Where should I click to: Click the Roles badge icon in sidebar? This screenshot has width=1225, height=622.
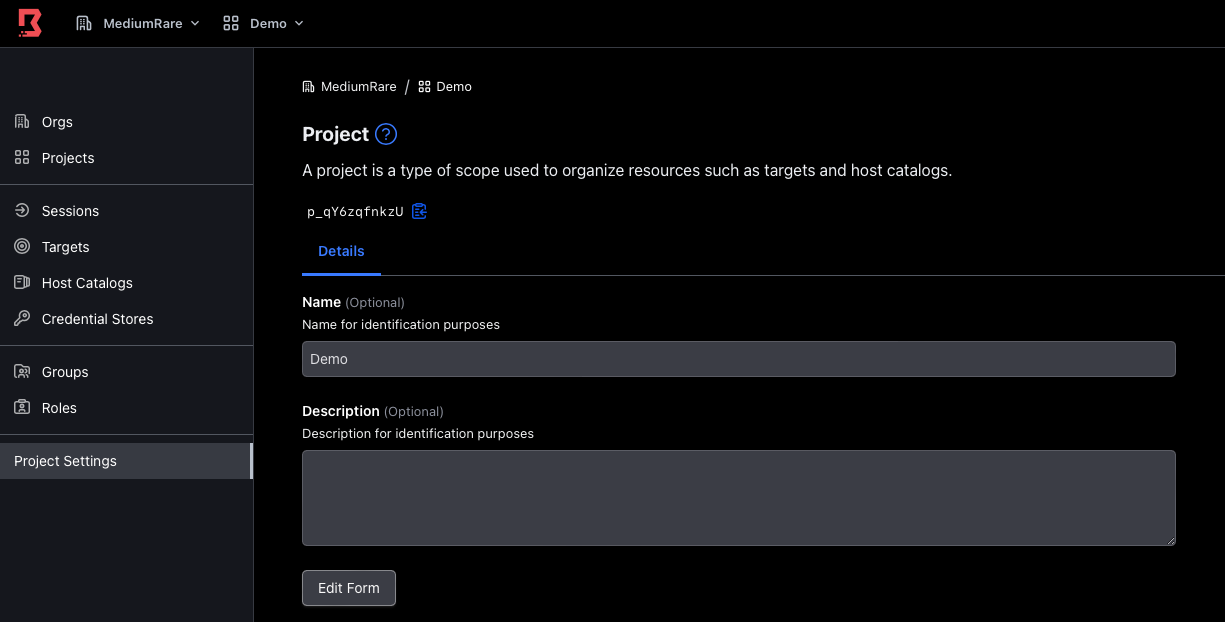[x=22, y=408]
